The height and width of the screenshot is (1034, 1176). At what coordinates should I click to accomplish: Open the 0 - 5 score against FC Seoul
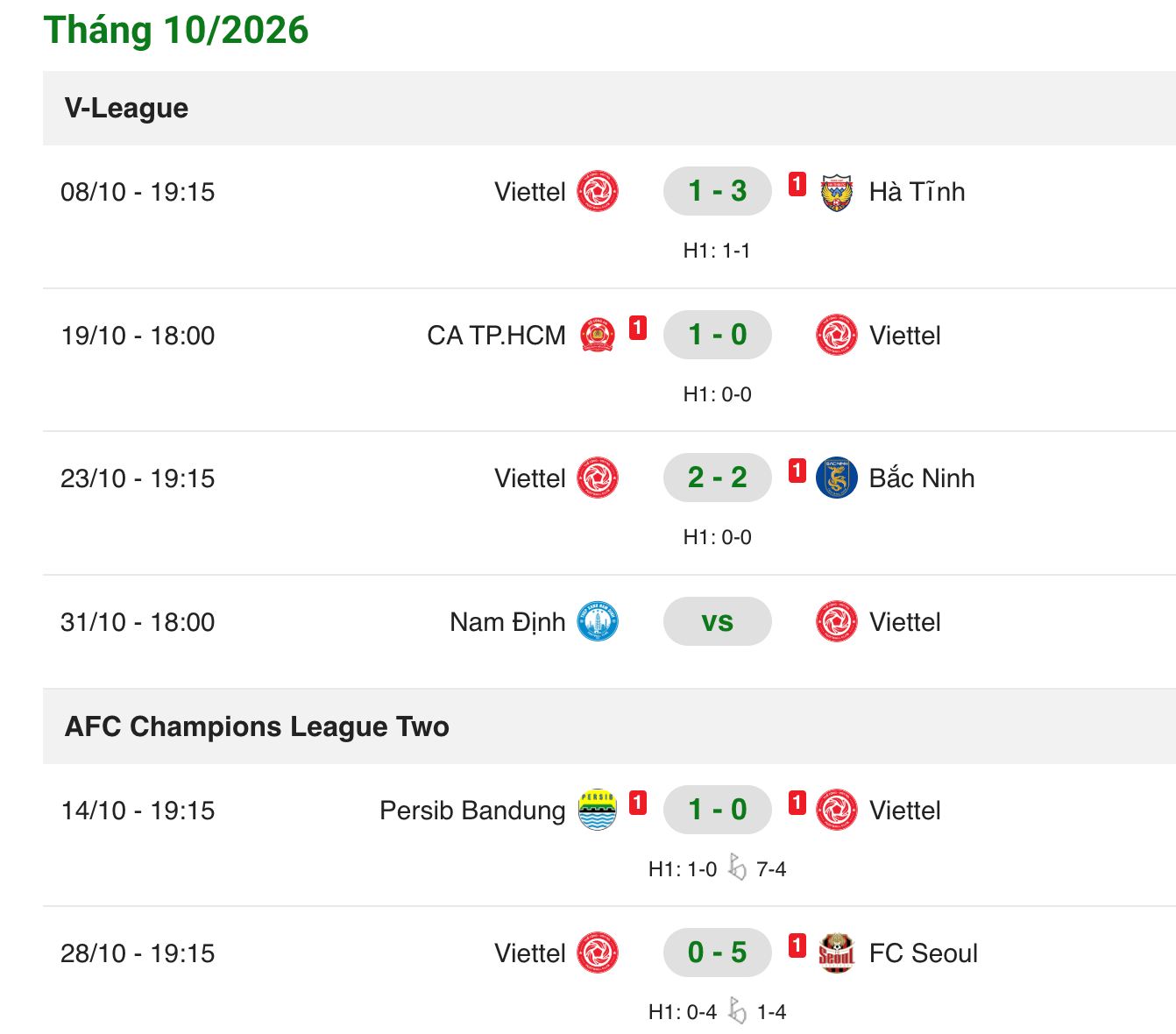pyautogui.click(x=718, y=953)
